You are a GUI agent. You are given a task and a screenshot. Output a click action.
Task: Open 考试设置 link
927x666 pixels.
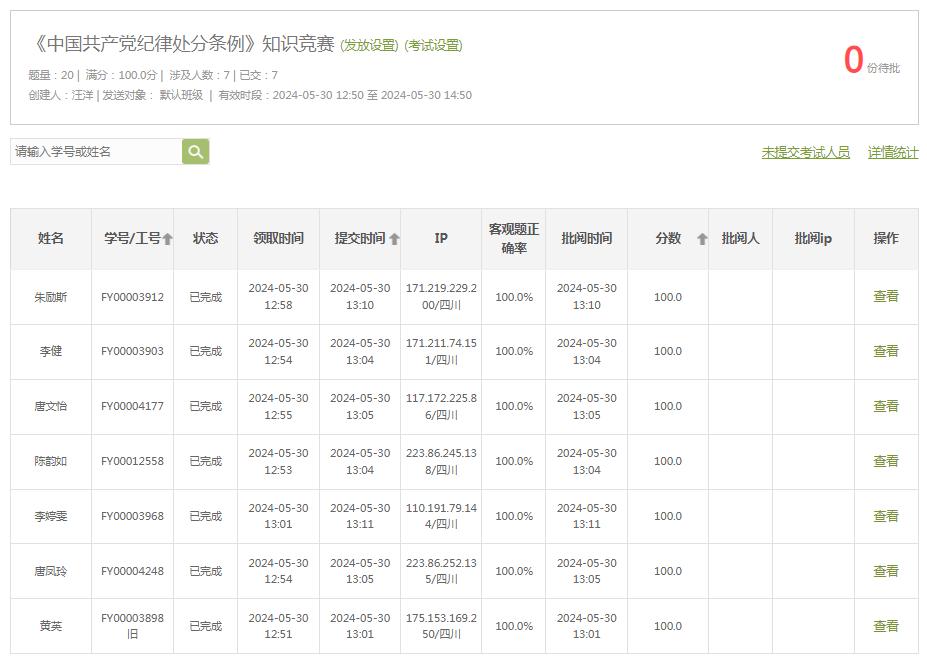tap(433, 45)
